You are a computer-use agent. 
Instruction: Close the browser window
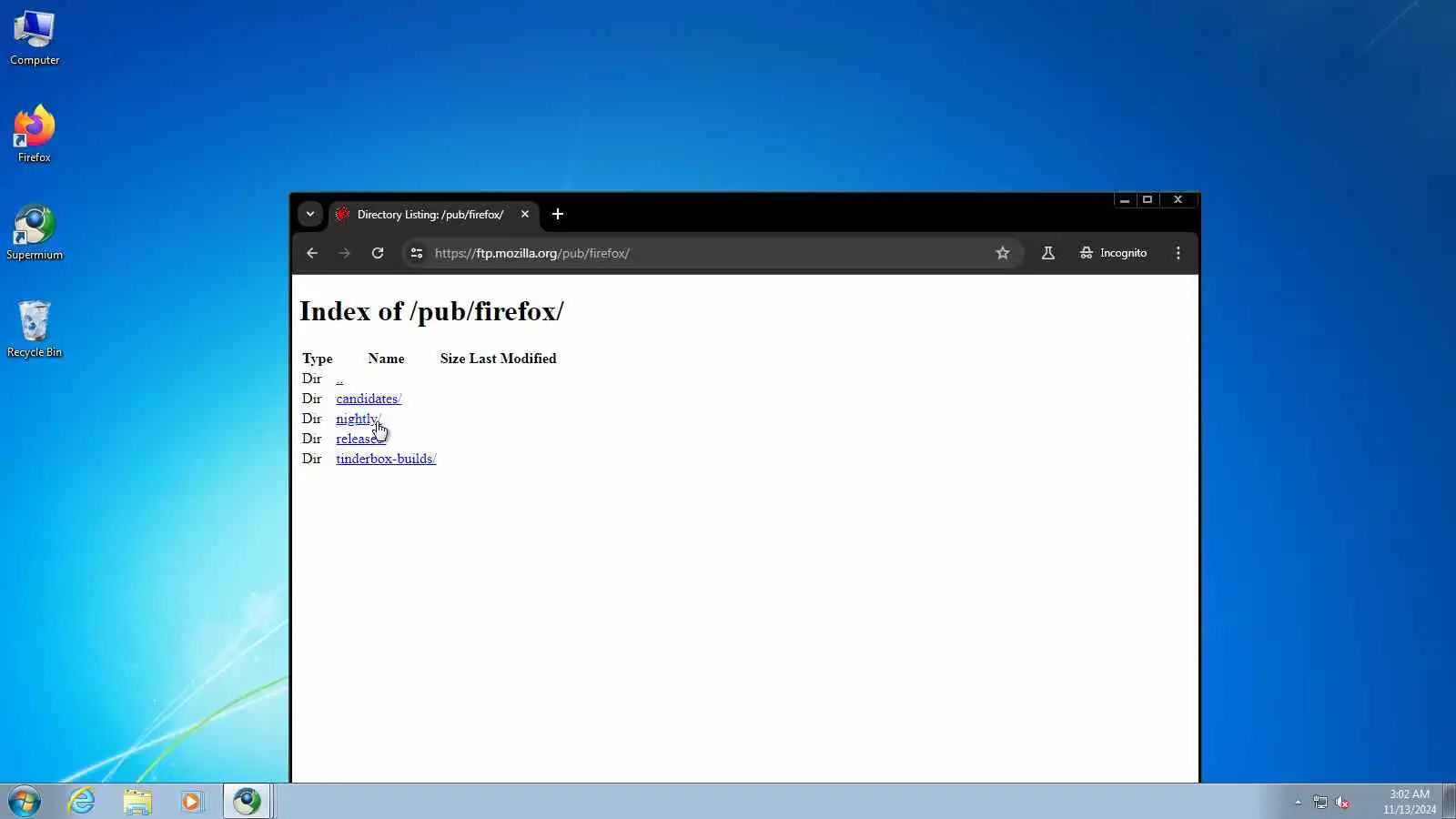(1178, 200)
